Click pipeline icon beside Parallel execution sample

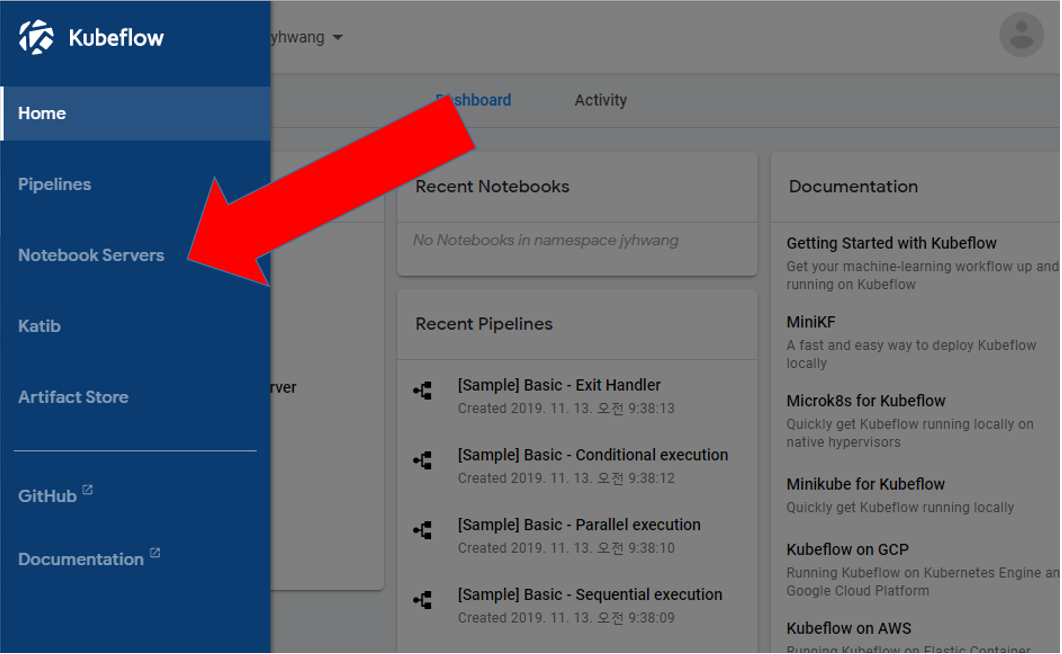[x=423, y=530]
